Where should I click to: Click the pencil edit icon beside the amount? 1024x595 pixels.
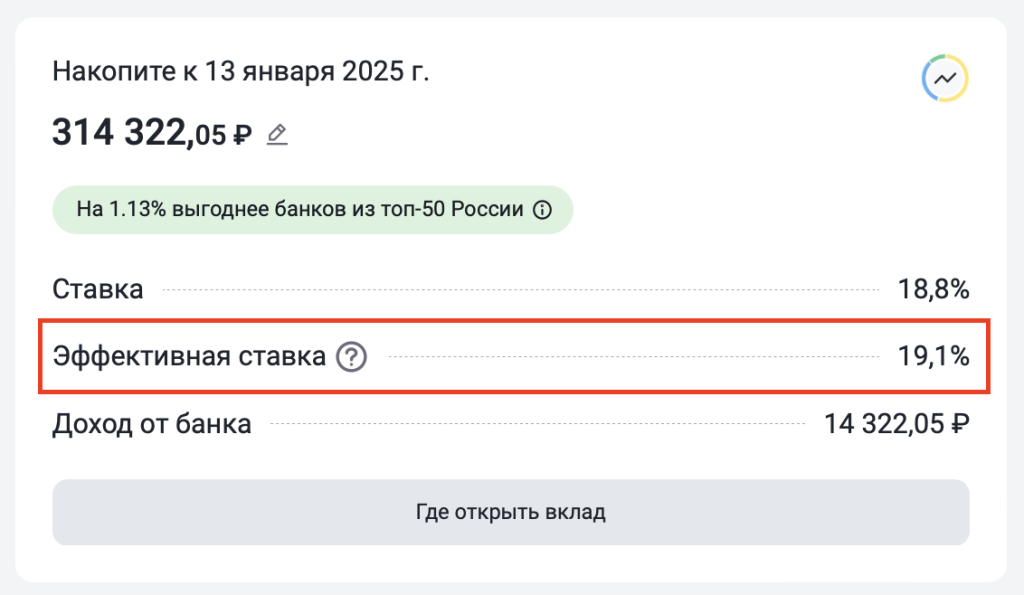point(277,134)
